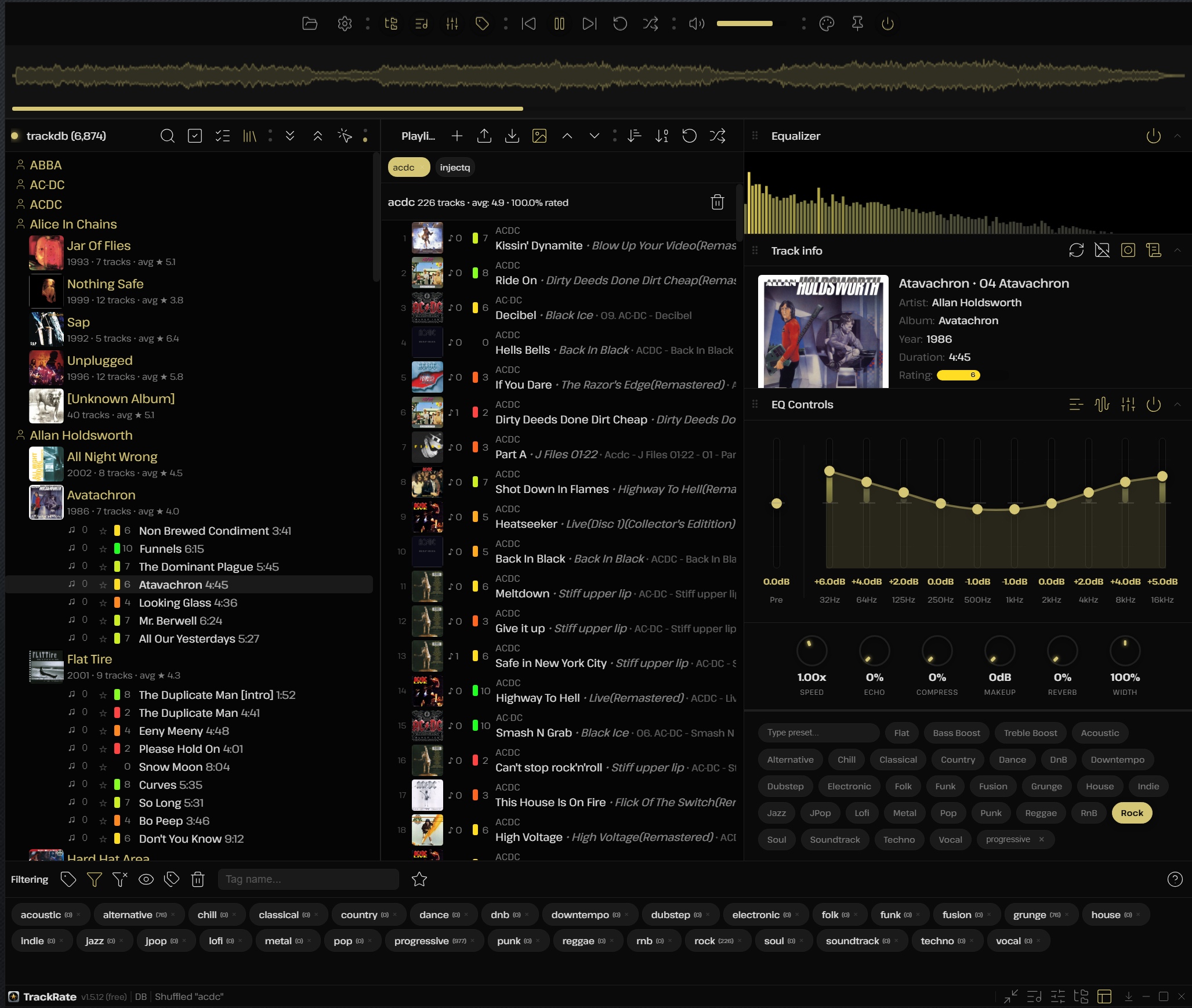Skip to next track

click(589, 24)
